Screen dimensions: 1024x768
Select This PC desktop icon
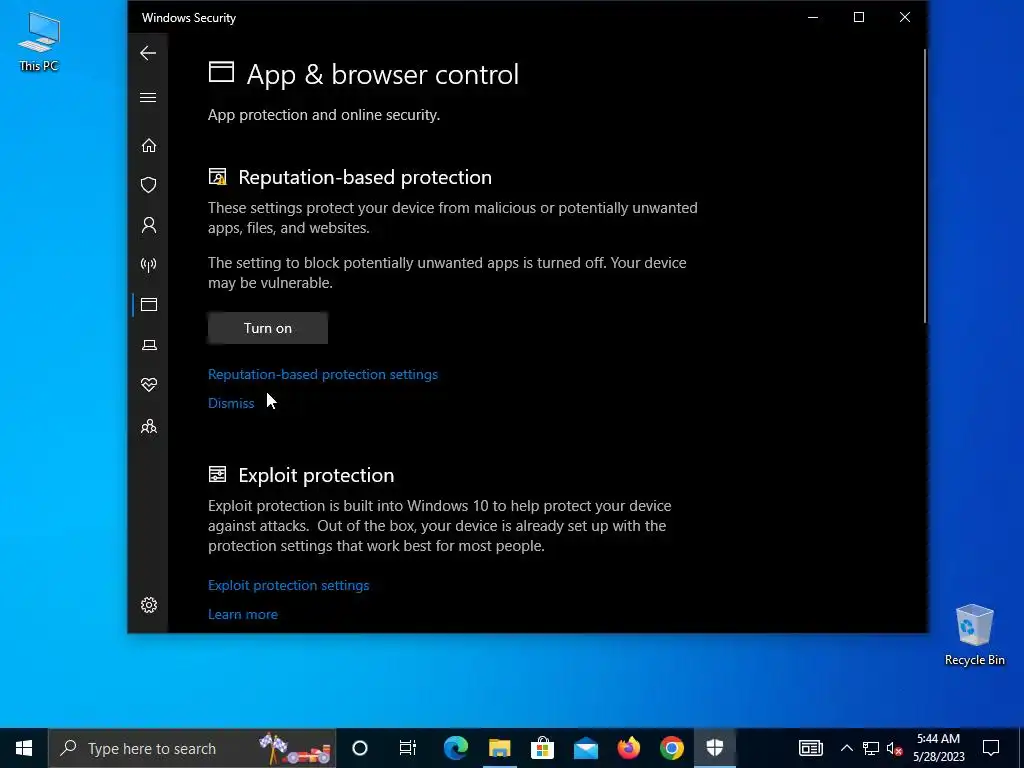[39, 41]
